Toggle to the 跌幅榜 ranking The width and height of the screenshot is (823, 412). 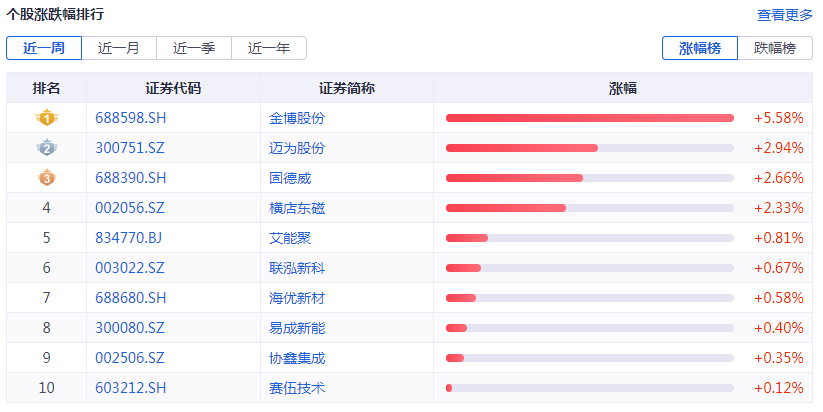point(775,48)
